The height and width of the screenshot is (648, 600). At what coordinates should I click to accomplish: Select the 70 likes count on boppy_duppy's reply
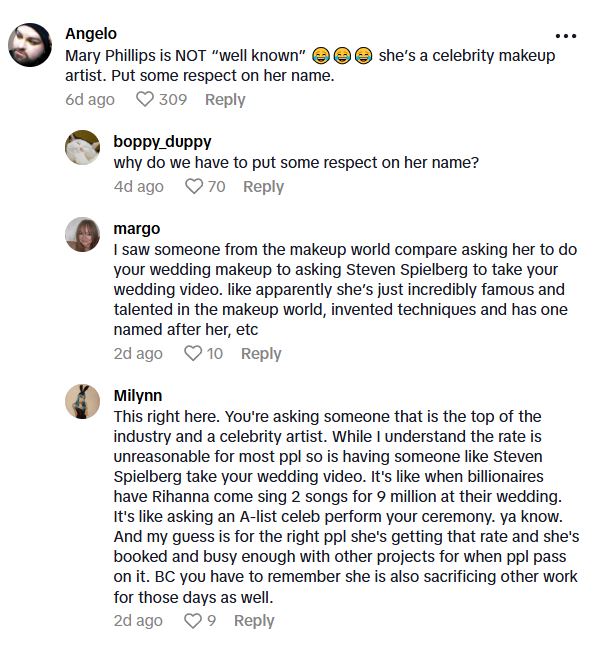(216, 187)
